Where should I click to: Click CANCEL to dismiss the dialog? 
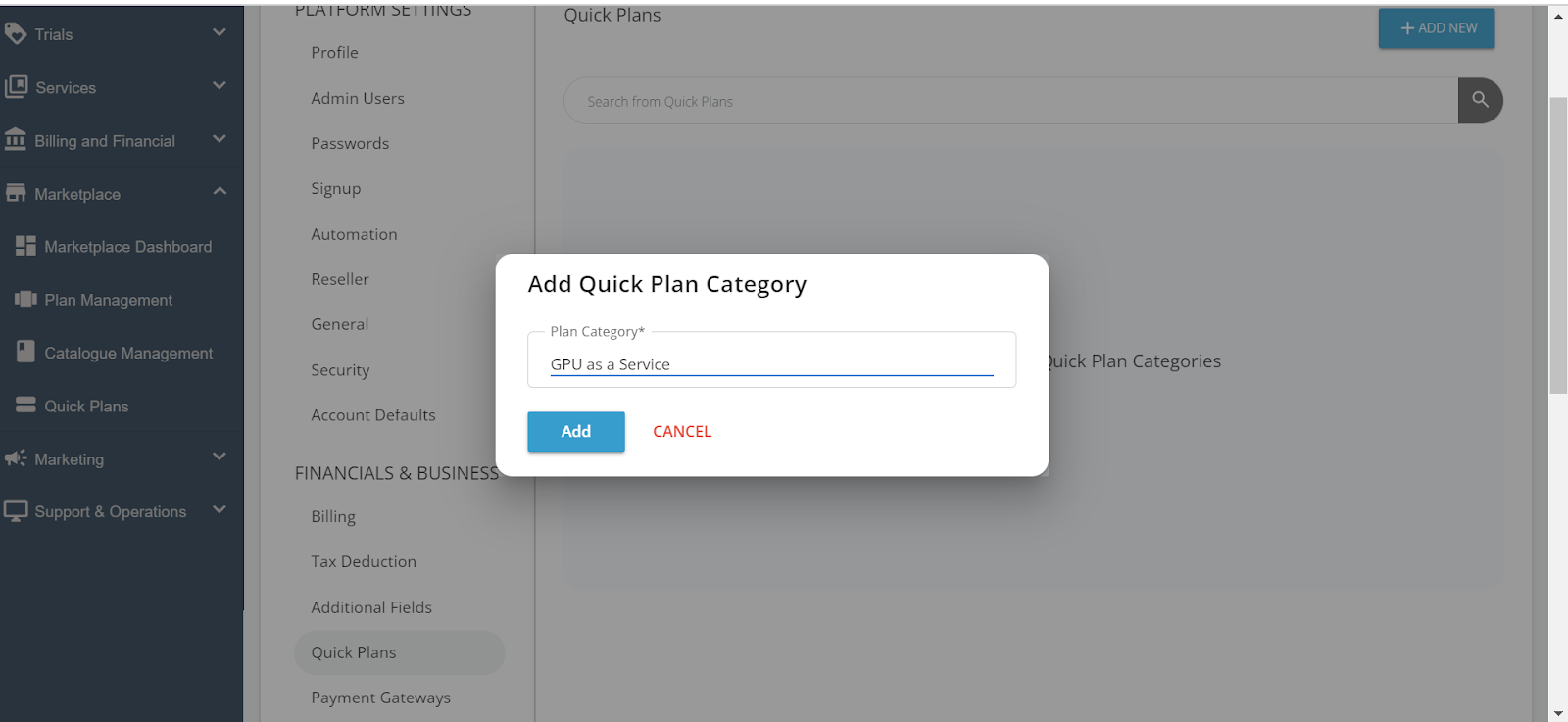tap(681, 431)
